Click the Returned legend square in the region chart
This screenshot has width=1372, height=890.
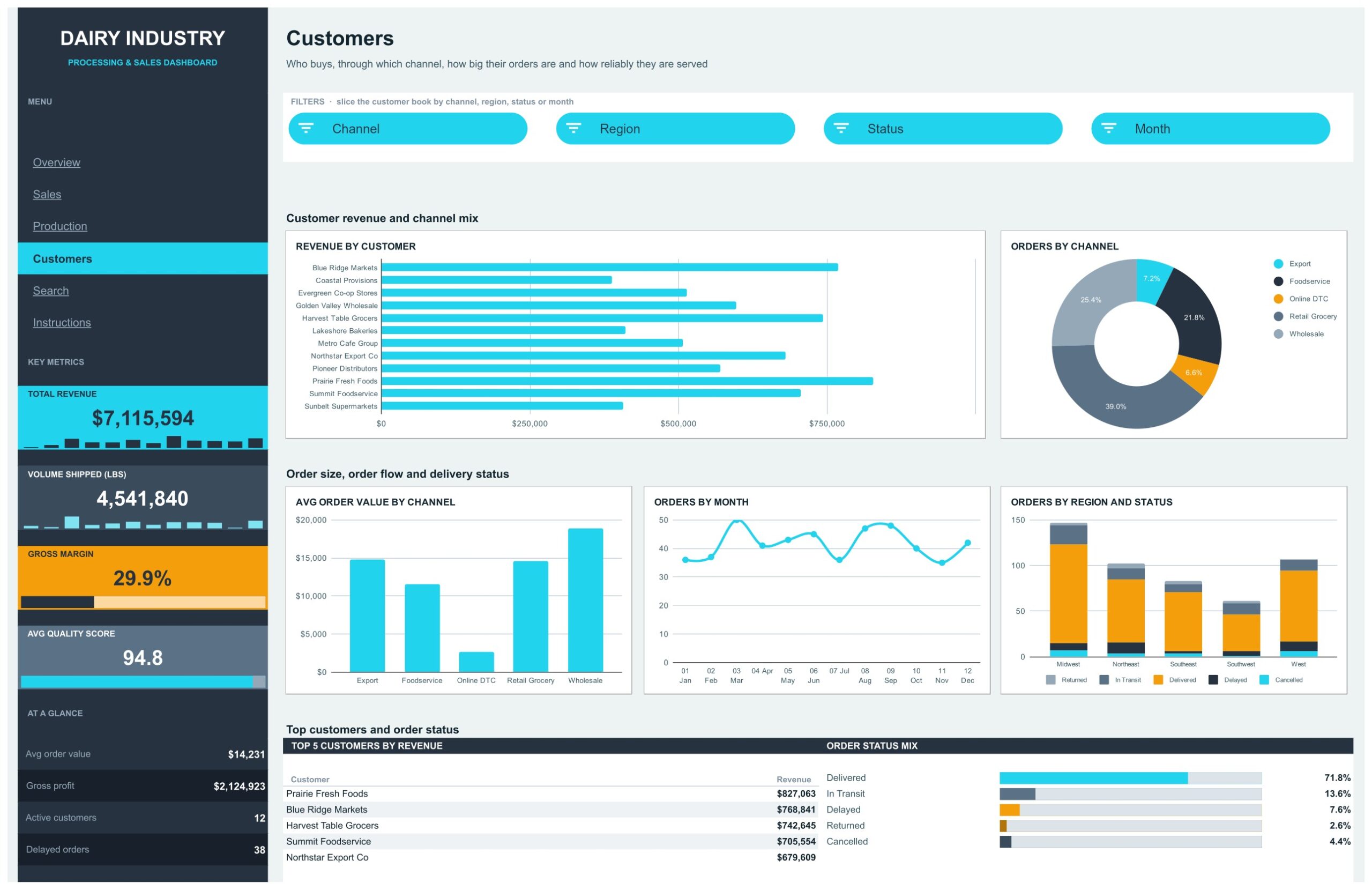1050,680
